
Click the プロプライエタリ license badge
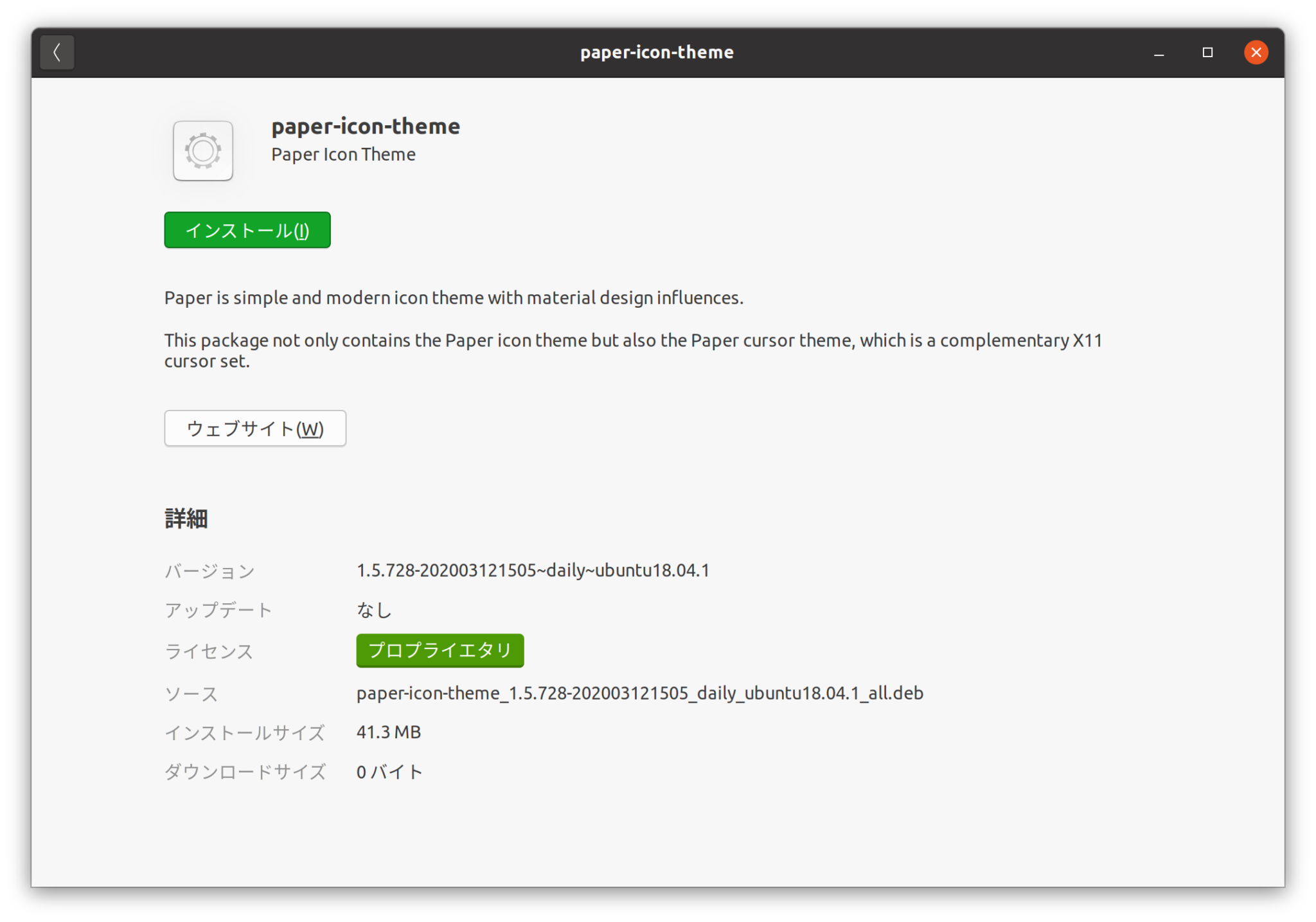pyautogui.click(x=440, y=650)
